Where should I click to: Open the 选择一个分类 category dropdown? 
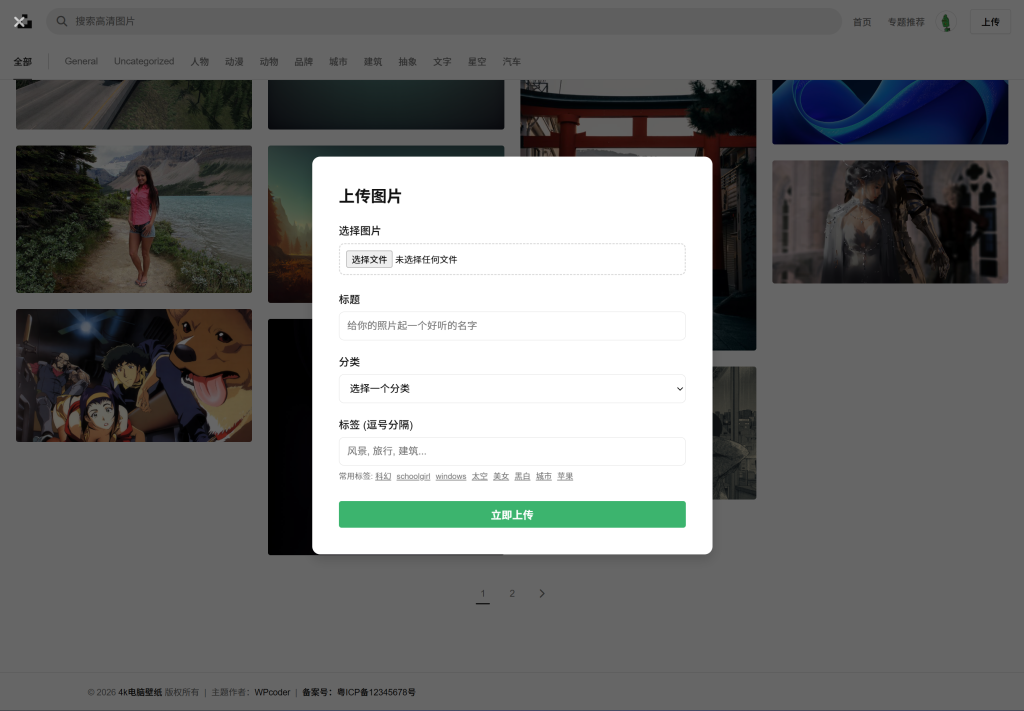pos(511,388)
